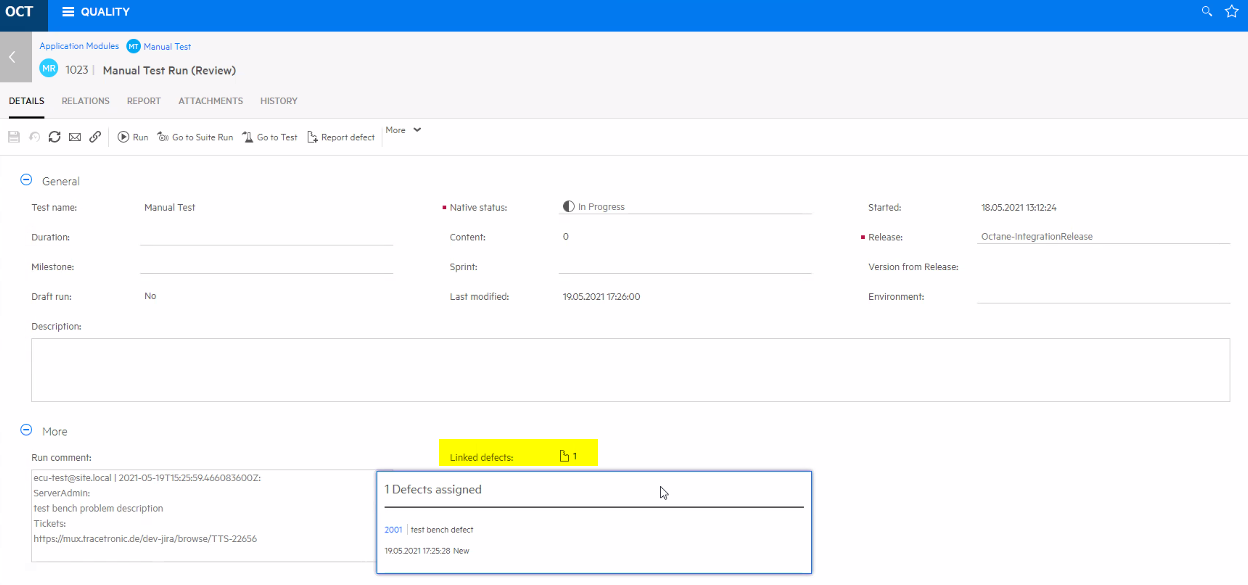This screenshot has height=585, width=1248.
Task: Click the back arrow panel
Action: click(12, 58)
